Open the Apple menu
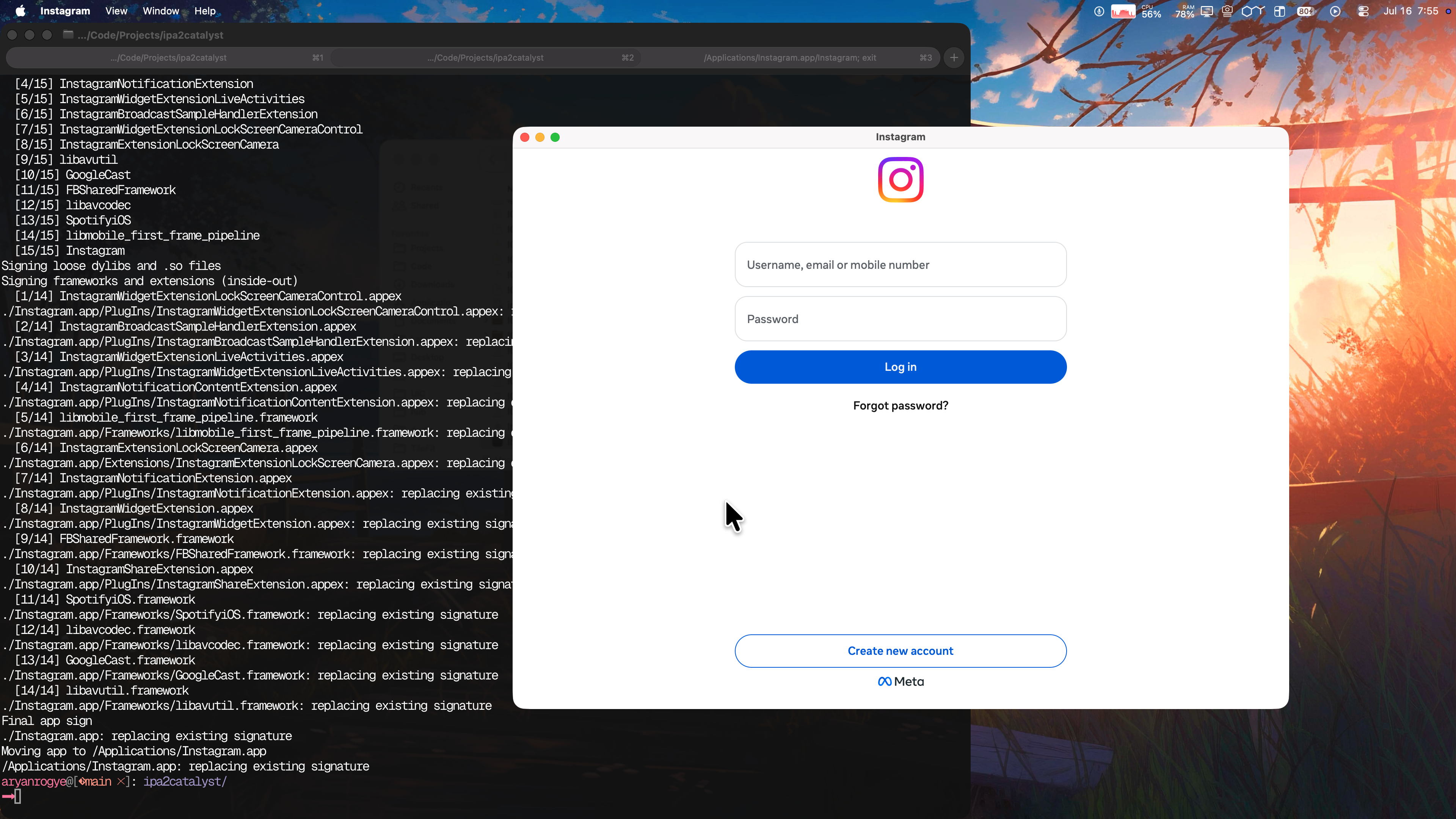Viewport: 1456px width, 819px height. pos(20,11)
